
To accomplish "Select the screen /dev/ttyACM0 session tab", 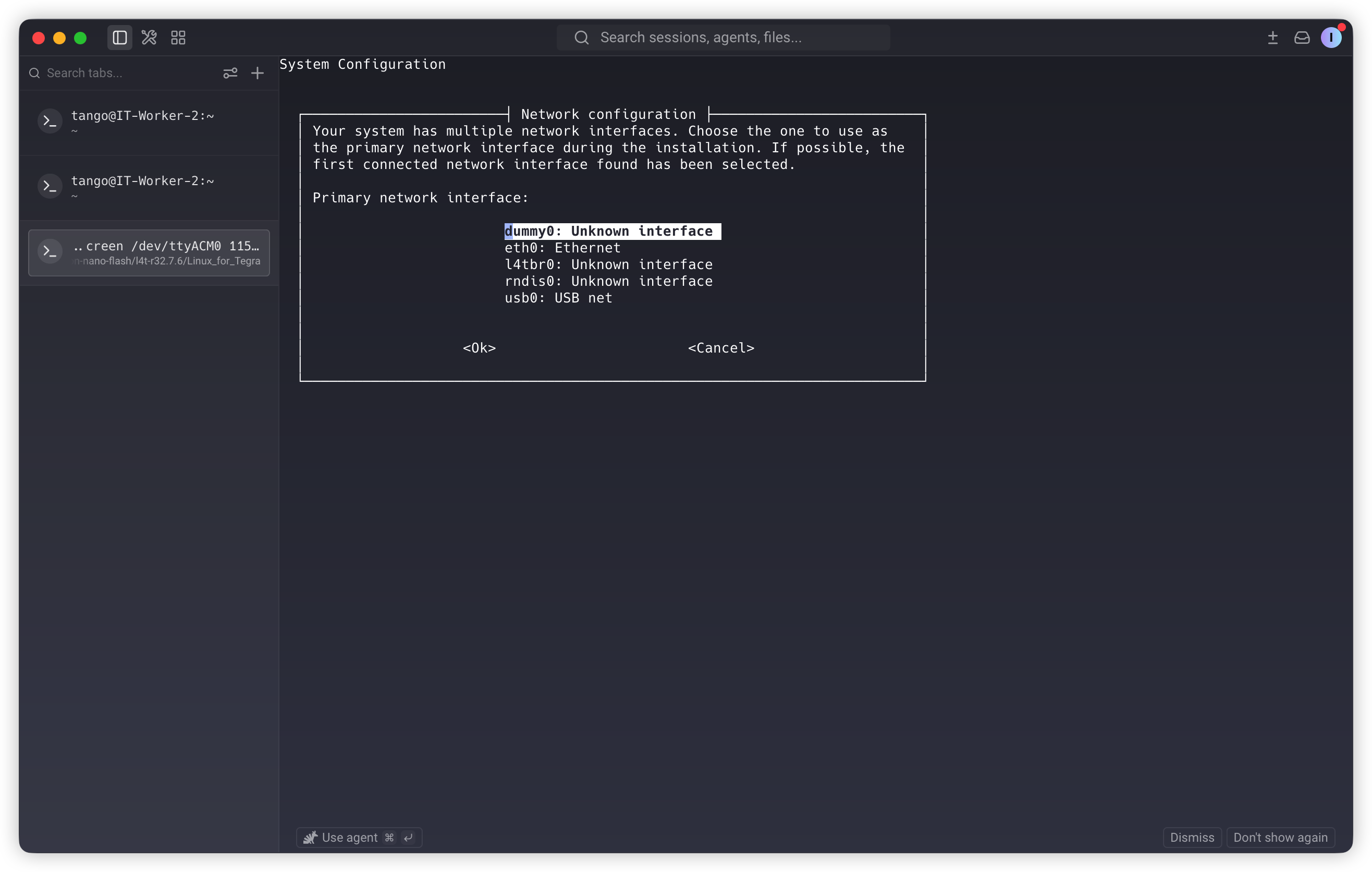I will coord(149,252).
